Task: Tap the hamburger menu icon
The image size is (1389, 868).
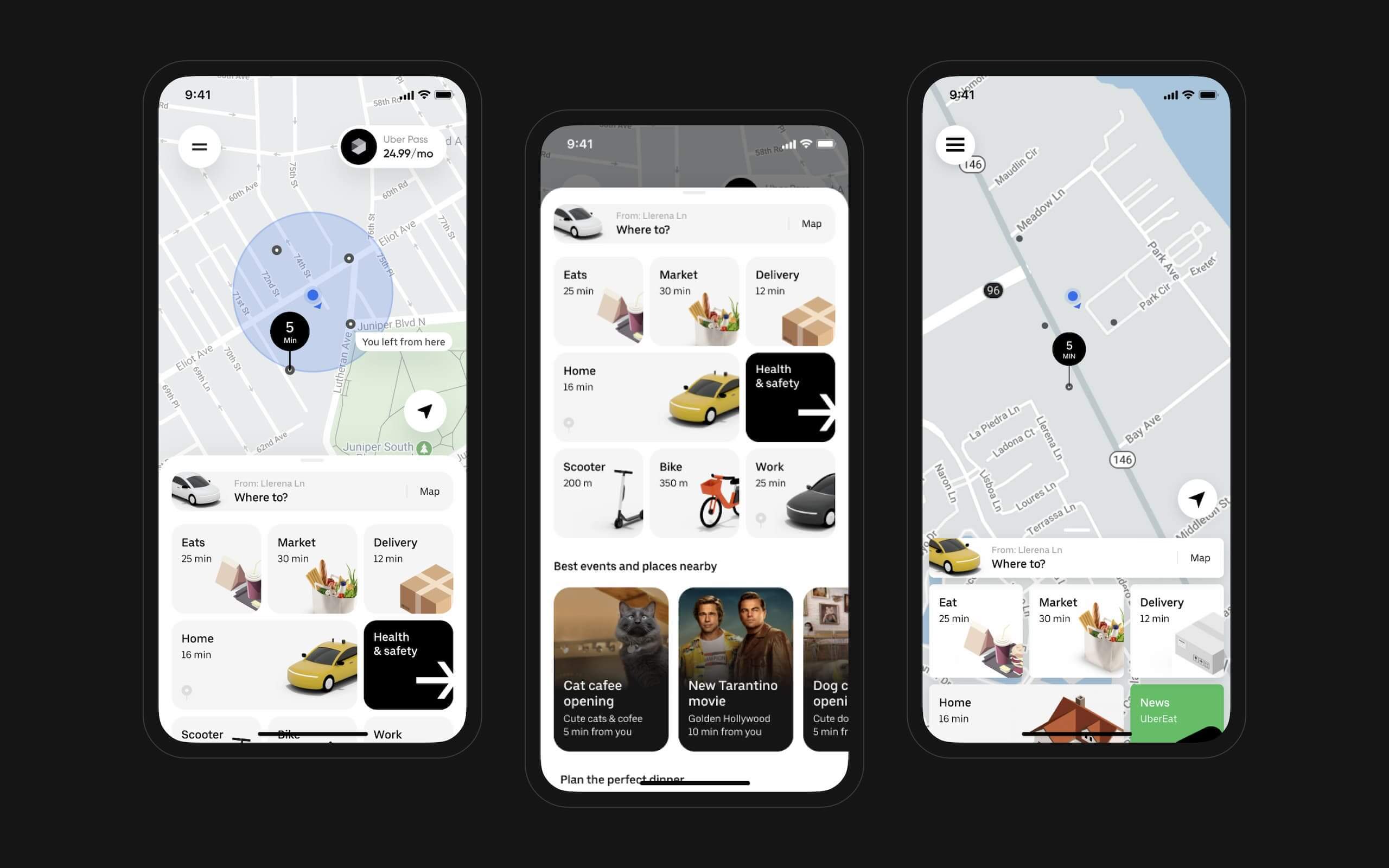Action: click(198, 147)
